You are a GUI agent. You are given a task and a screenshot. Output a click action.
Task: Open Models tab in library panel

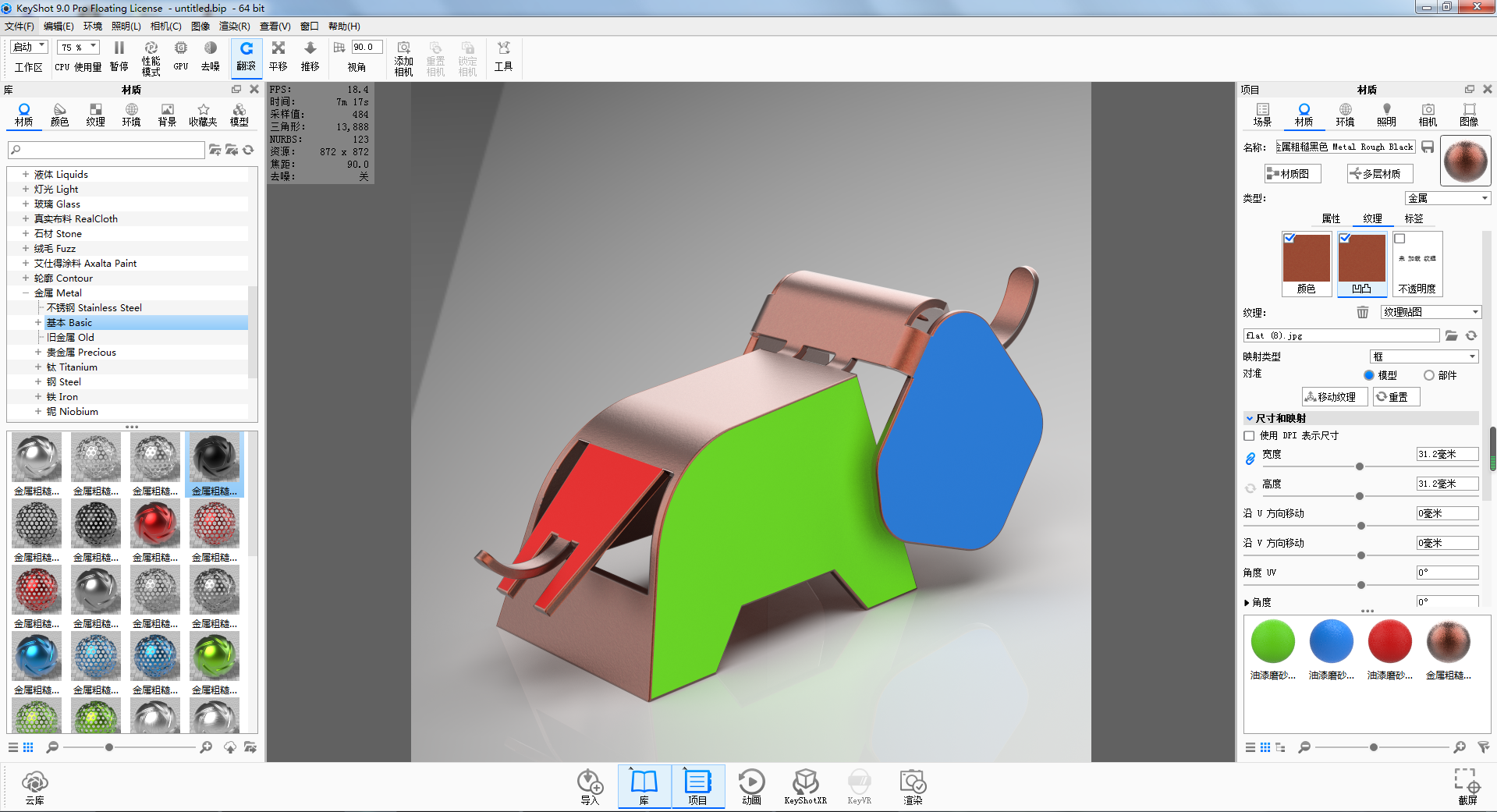pos(239,115)
